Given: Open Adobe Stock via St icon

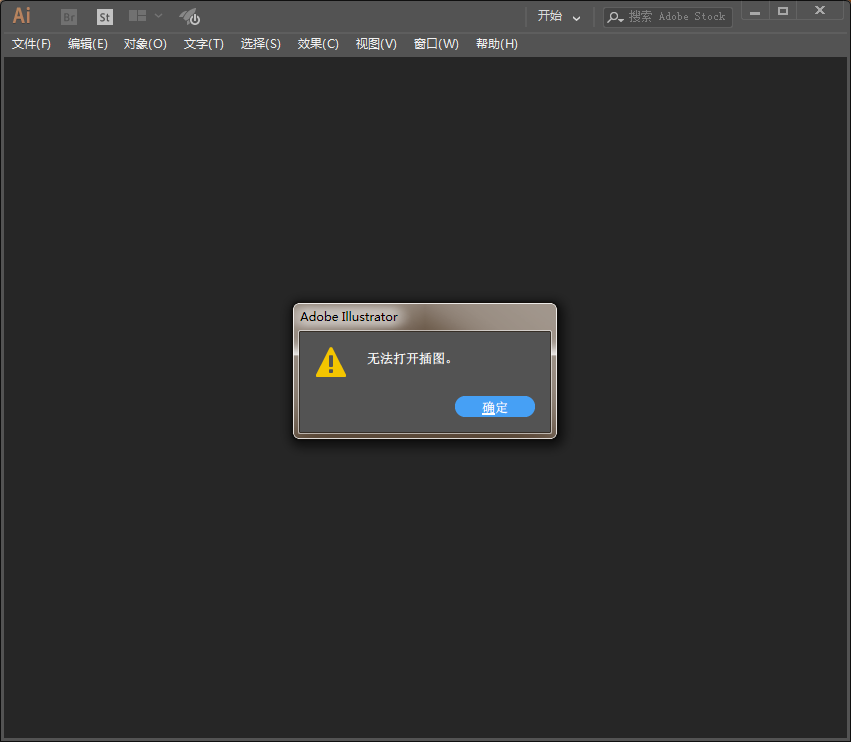Looking at the screenshot, I should tap(105, 17).
